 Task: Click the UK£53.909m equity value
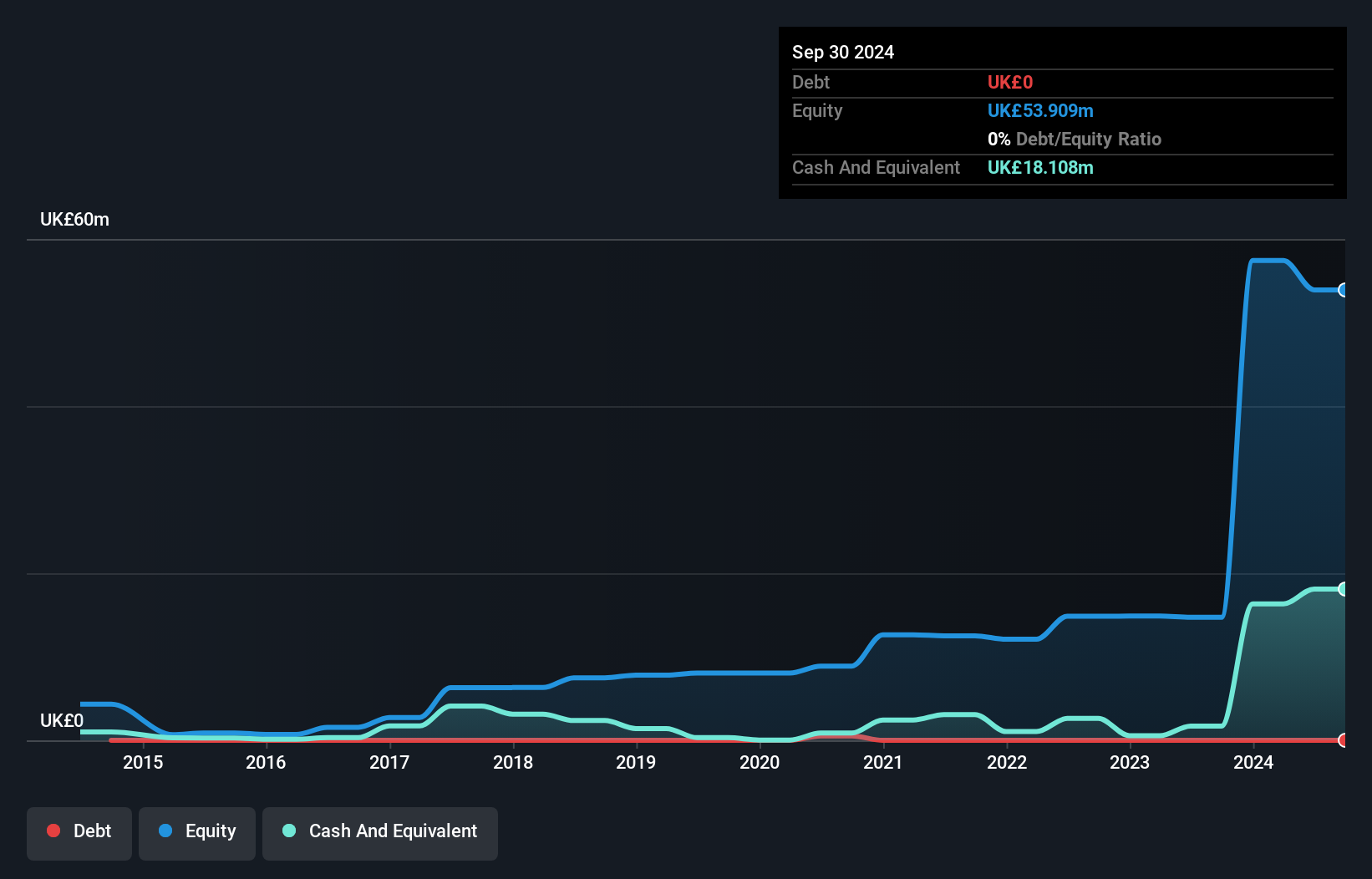(1040, 110)
